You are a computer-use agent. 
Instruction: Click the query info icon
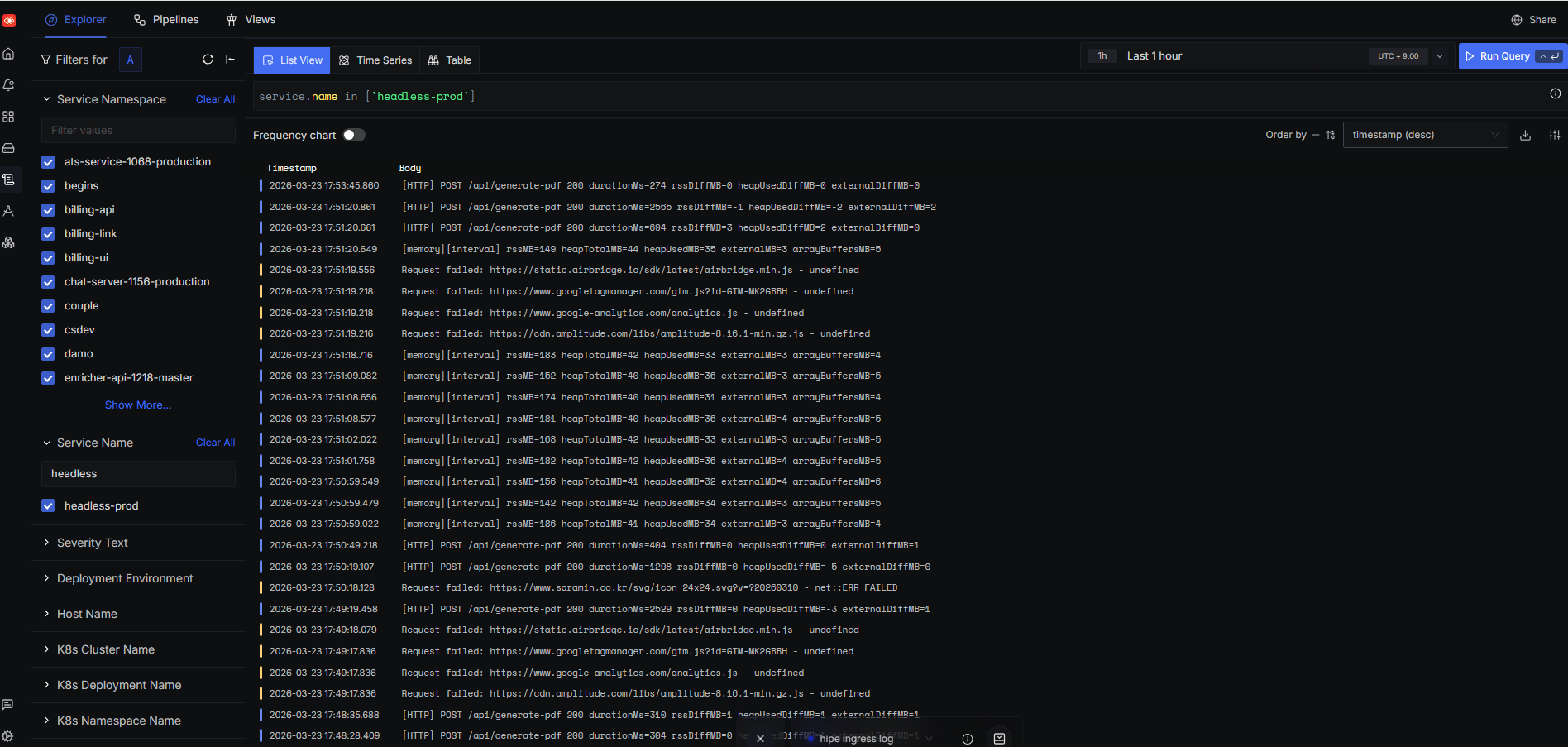pyautogui.click(x=1555, y=94)
